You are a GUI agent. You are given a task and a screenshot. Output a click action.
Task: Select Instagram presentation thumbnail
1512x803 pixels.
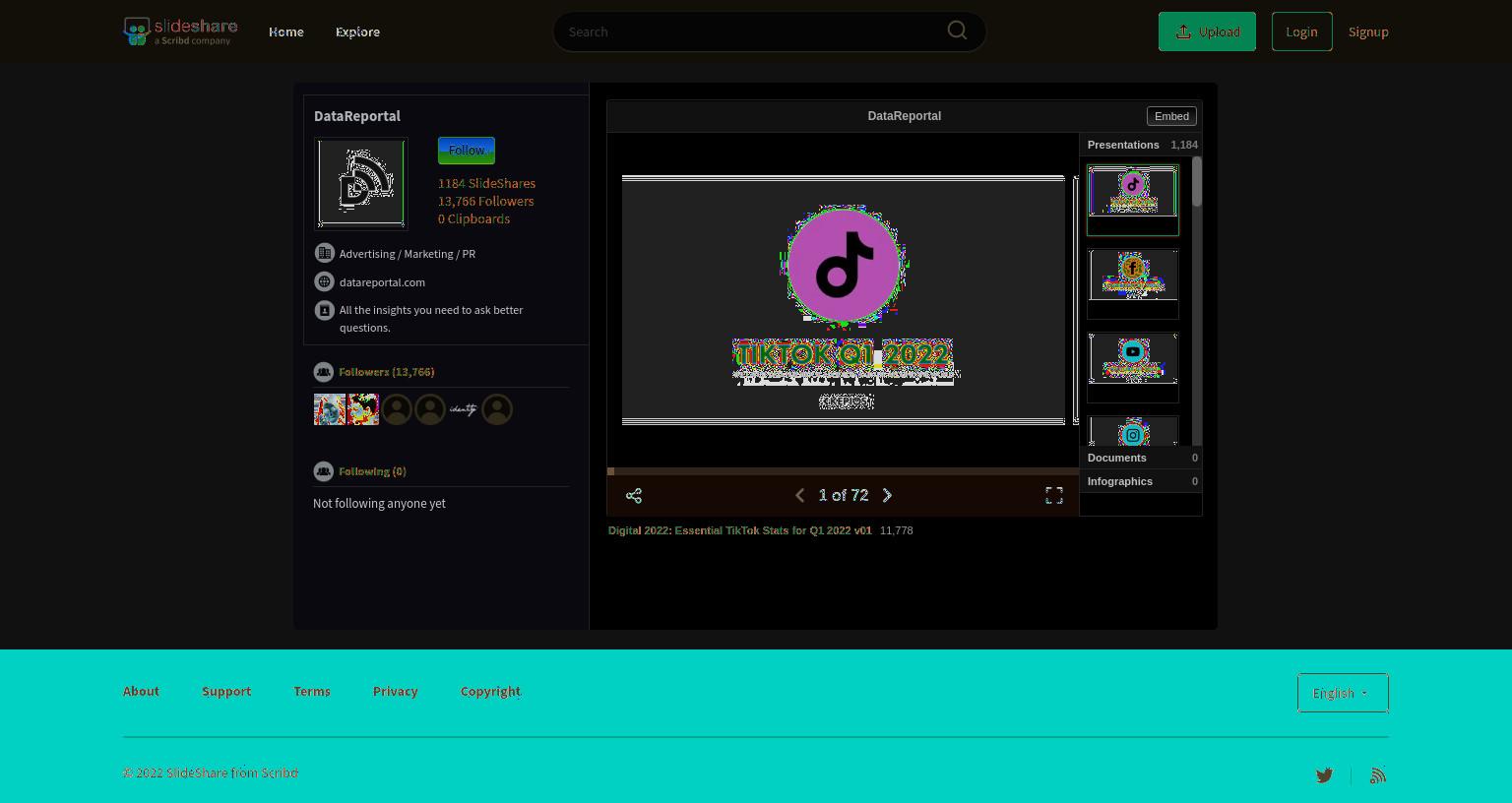[x=1133, y=431]
